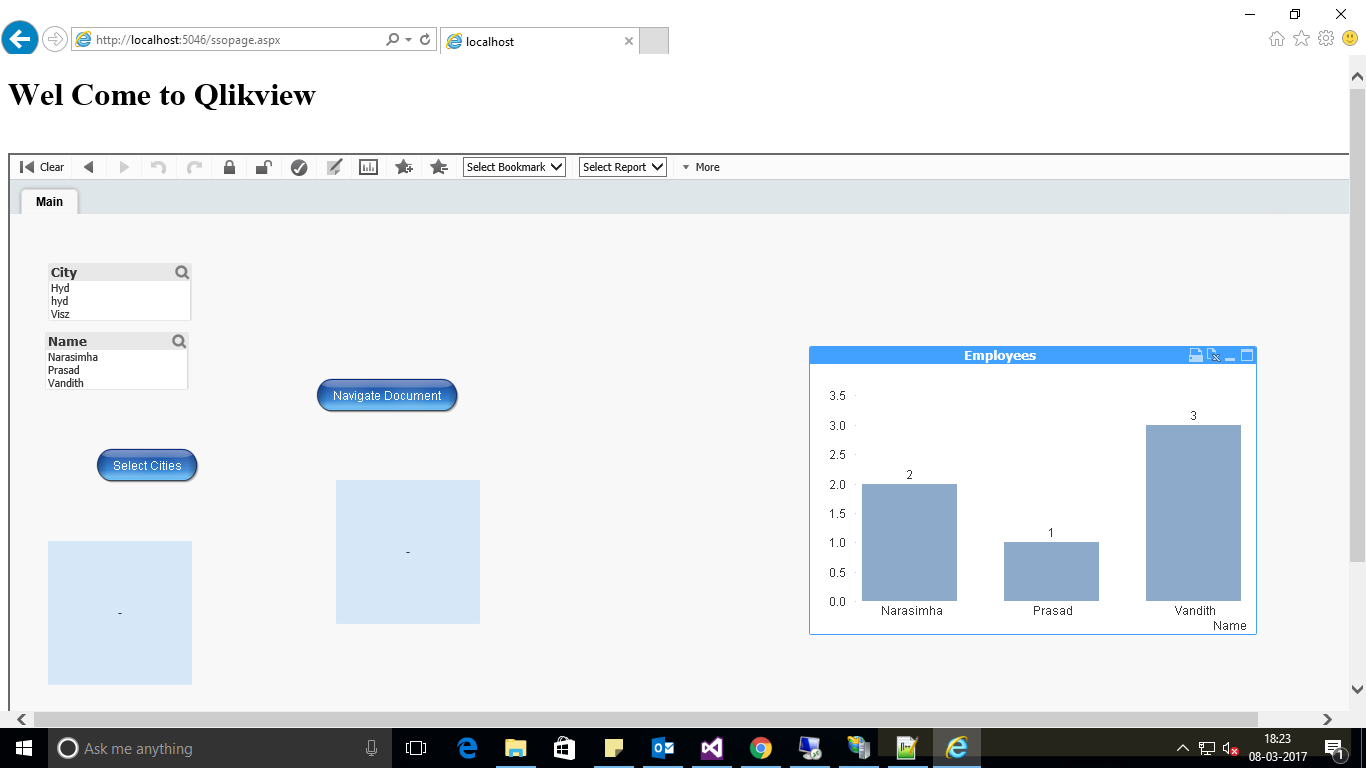Viewport: 1366px width, 768px height.
Task: Click the Navigate Document button
Action: [x=387, y=395]
